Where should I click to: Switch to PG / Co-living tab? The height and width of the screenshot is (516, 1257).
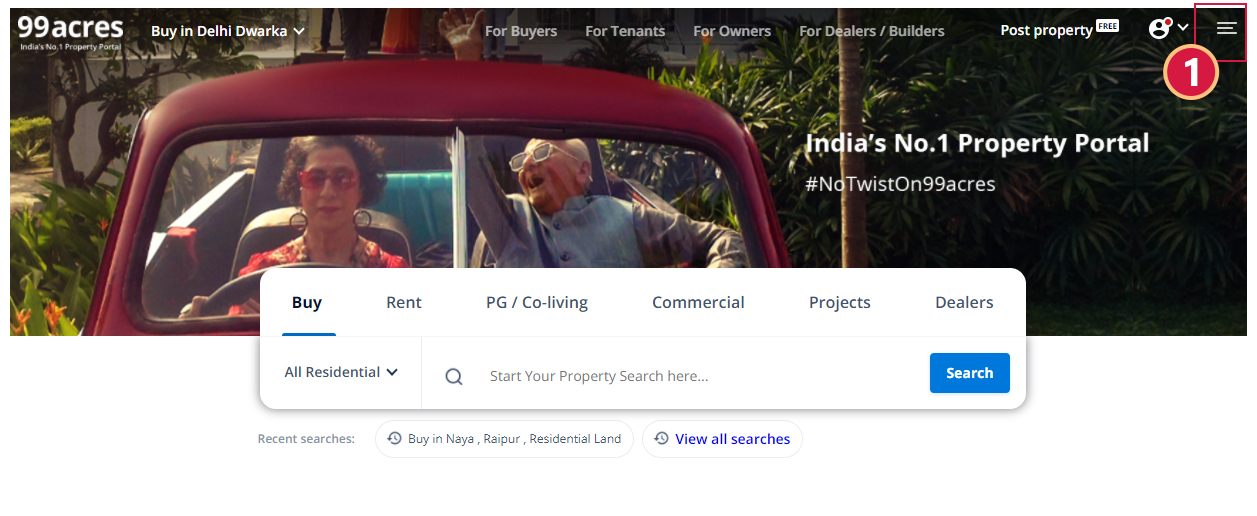pos(537,303)
